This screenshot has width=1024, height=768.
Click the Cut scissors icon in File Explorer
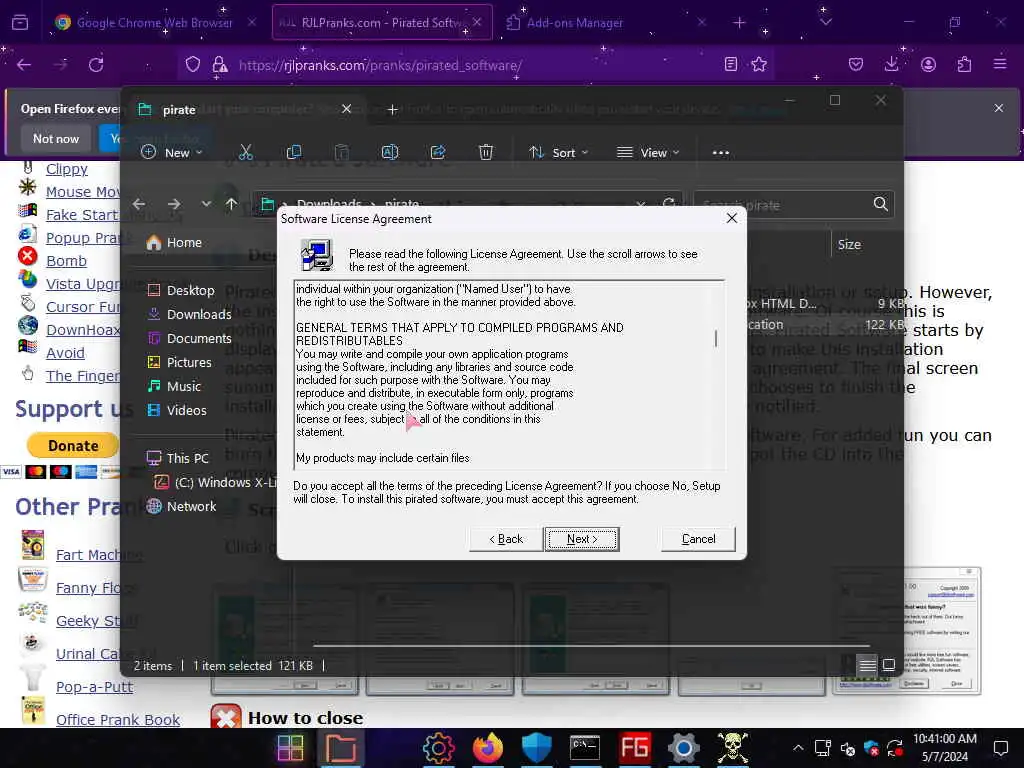pyautogui.click(x=246, y=153)
